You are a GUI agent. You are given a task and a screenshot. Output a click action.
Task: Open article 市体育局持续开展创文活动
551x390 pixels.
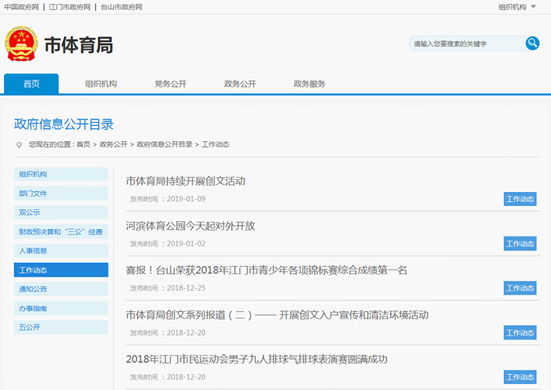tap(186, 181)
